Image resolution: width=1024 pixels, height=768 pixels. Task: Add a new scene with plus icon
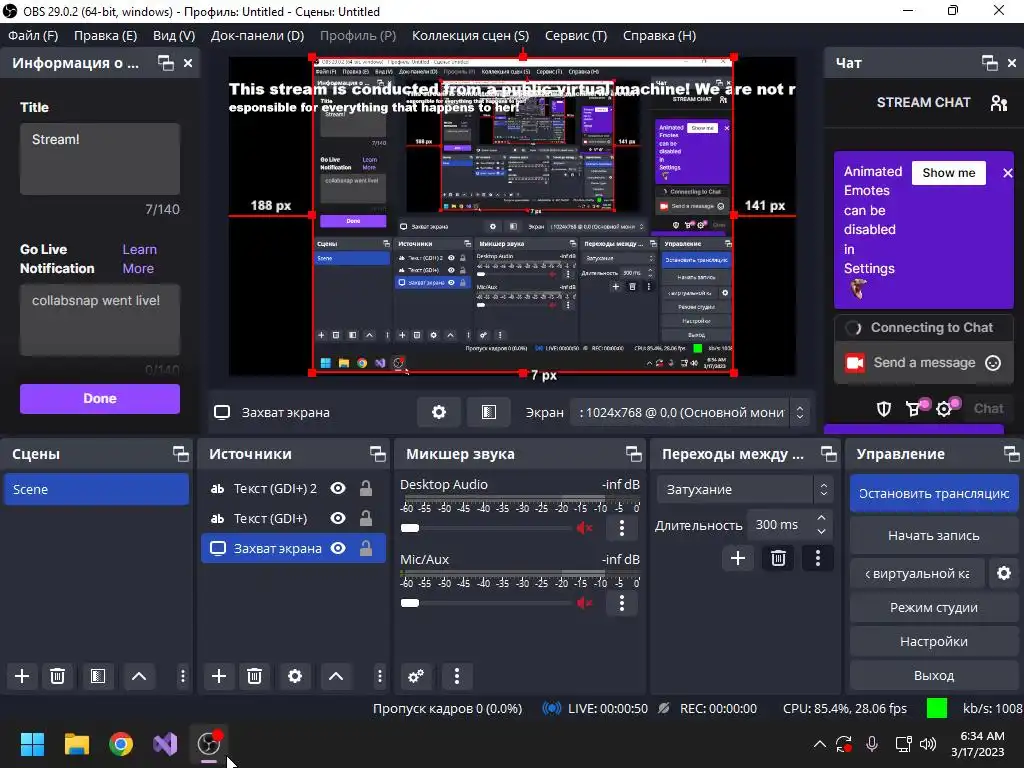[x=22, y=676]
